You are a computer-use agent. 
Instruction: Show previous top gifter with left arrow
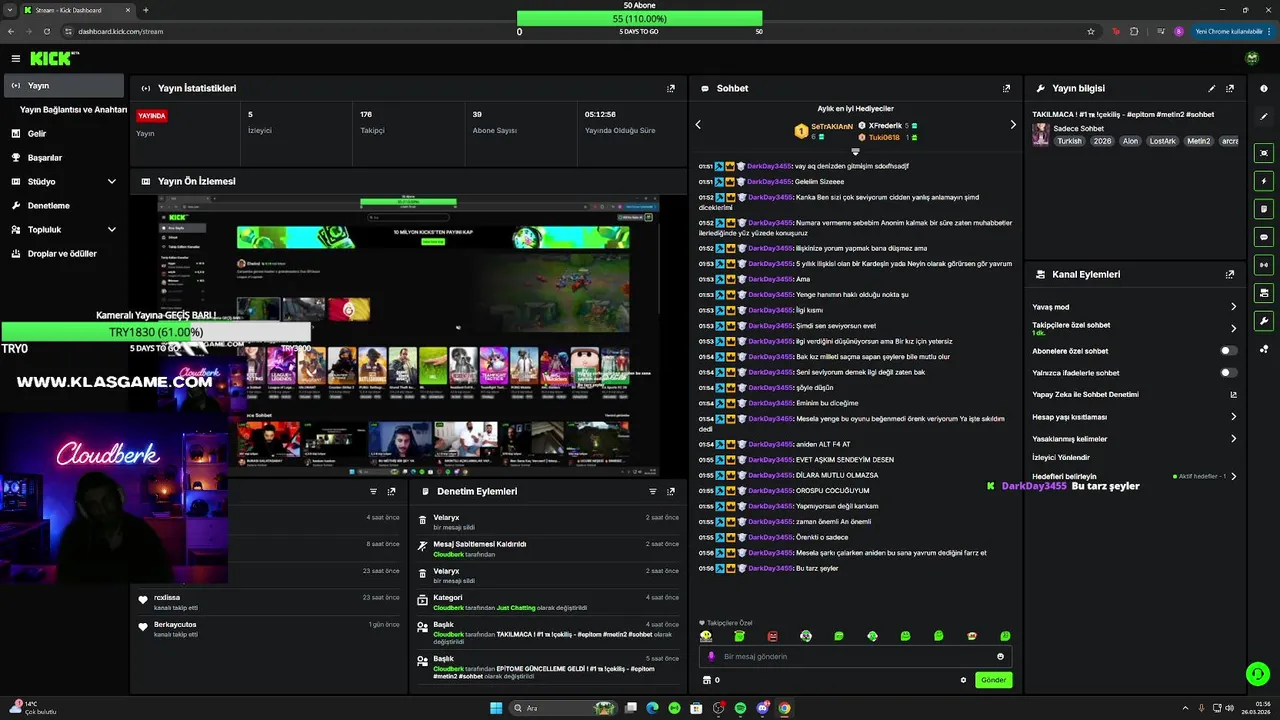698,125
